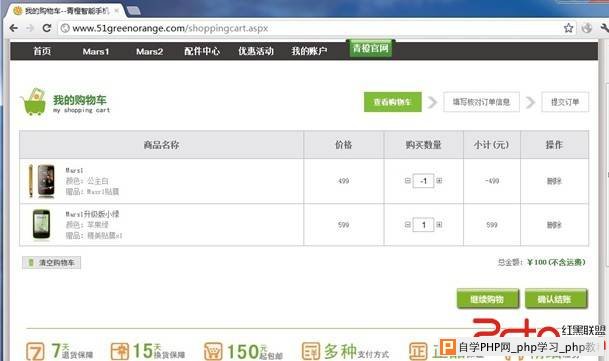This screenshot has width=609, height=361.
Task: Open the Mars2 navigation menu item
Action: [149, 51]
